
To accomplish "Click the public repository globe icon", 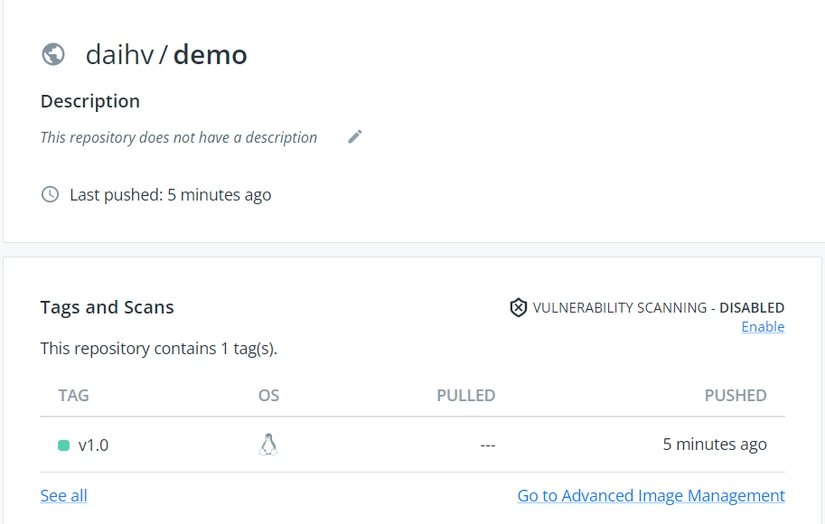I will (53, 54).
